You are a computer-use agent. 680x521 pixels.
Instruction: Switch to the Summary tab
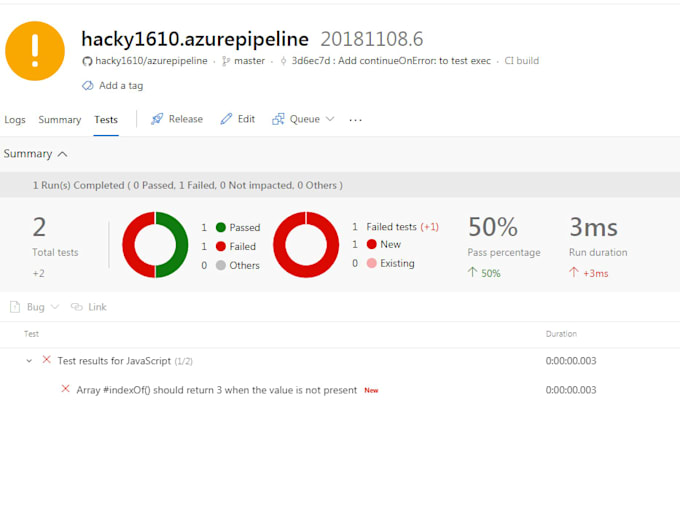click(60, 120)
